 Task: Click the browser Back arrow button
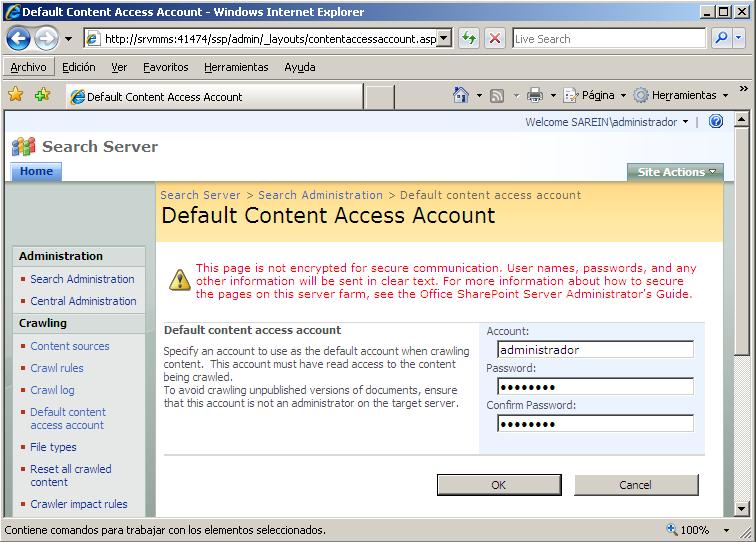click(x=18, y=39)
